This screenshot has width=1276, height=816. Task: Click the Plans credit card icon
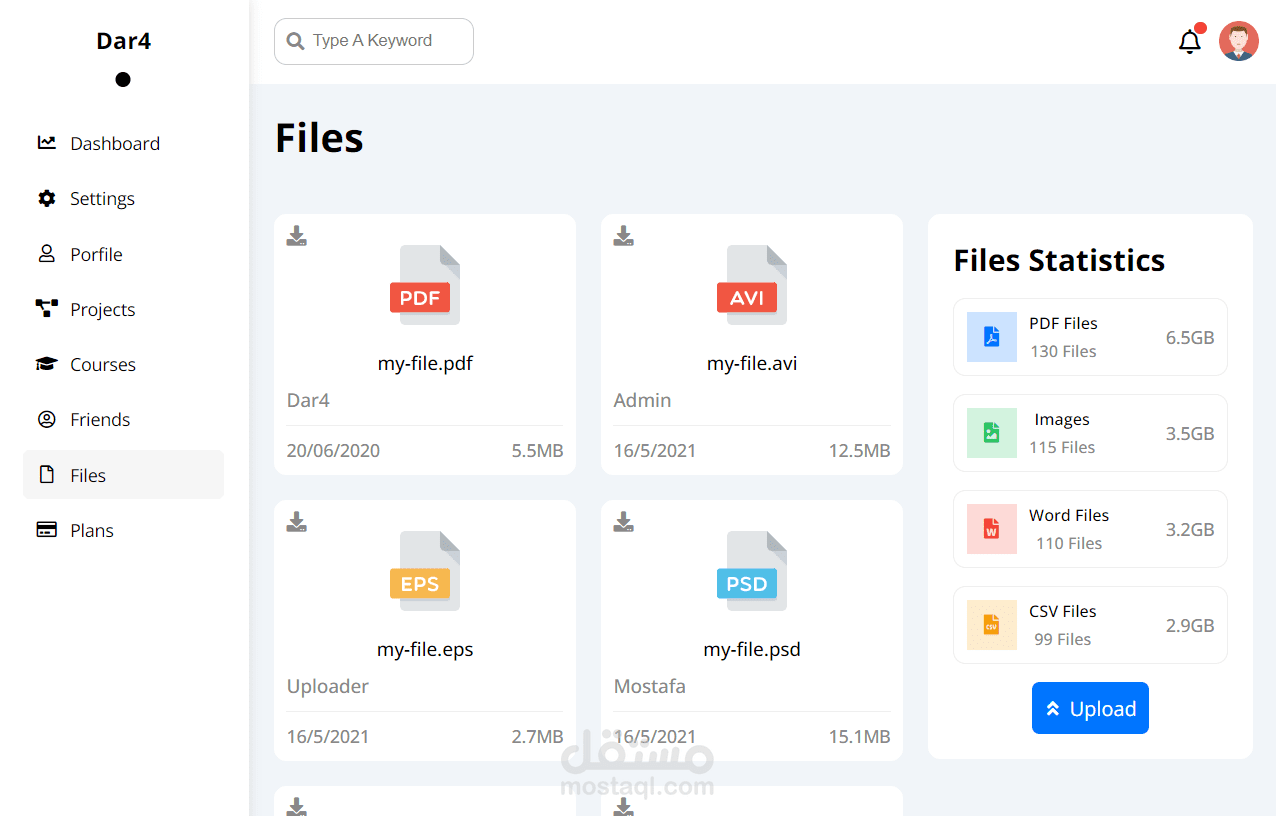pos(47,530)
